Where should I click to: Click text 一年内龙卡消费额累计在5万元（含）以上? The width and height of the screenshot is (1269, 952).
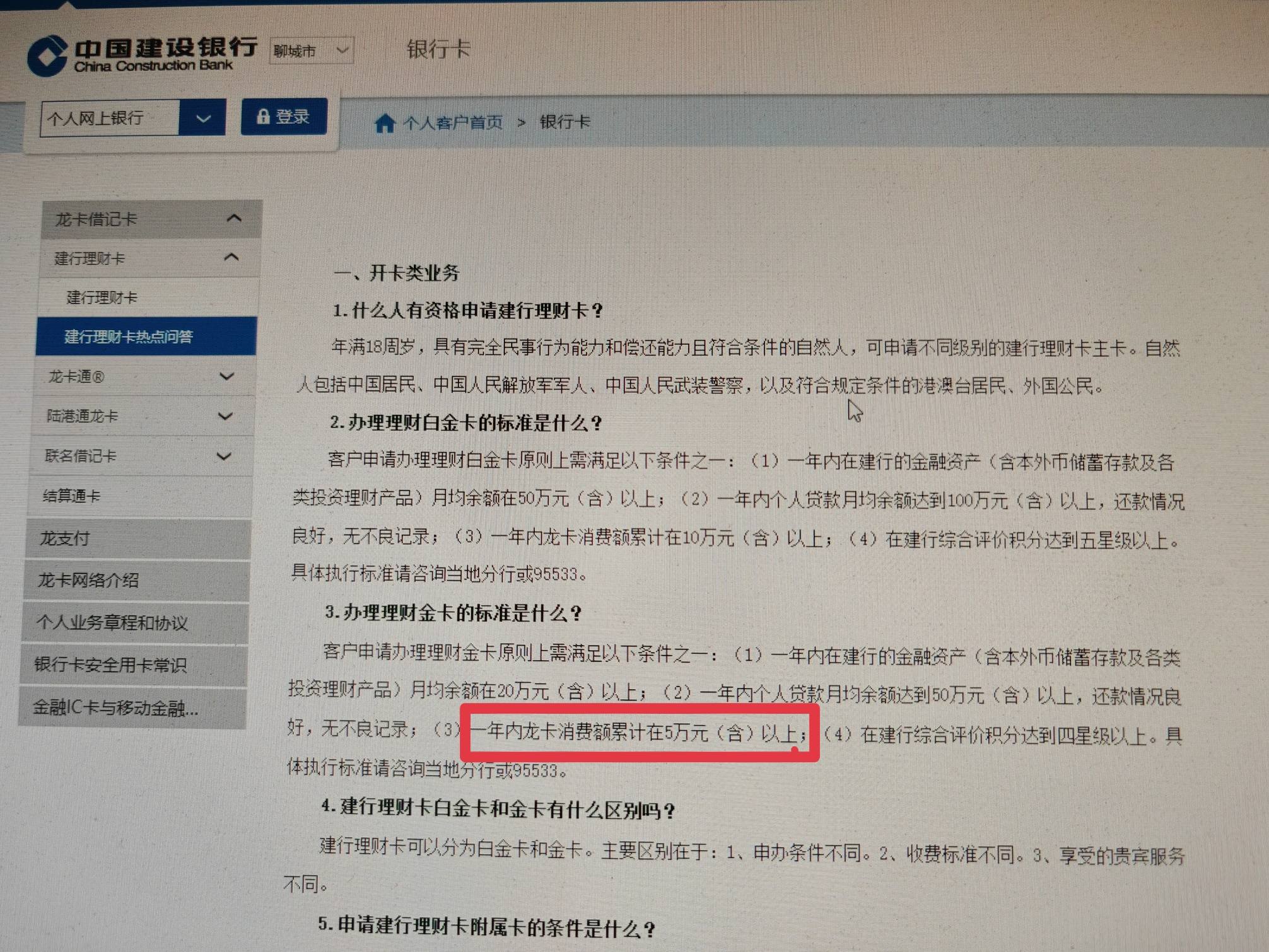(x=634, y=733)
